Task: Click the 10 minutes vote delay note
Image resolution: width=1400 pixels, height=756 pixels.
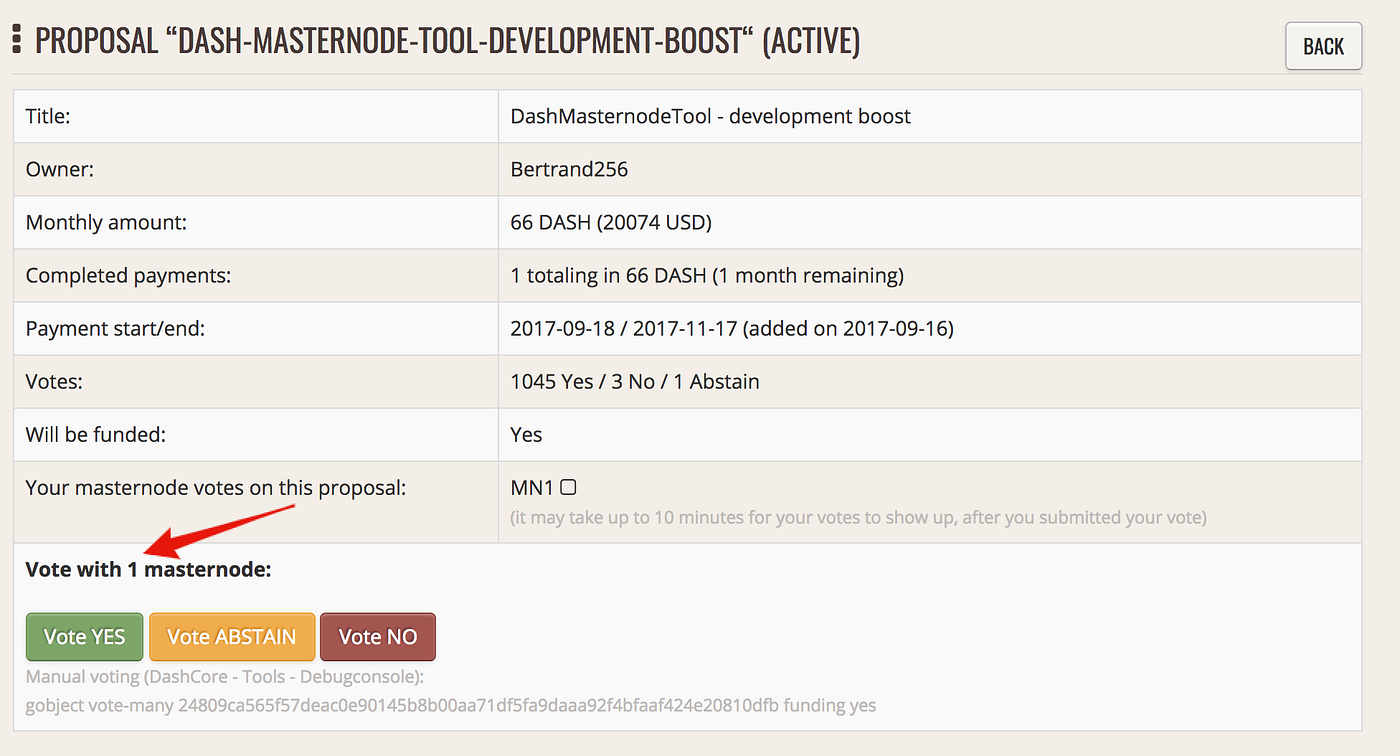Action: click(859, 517)
